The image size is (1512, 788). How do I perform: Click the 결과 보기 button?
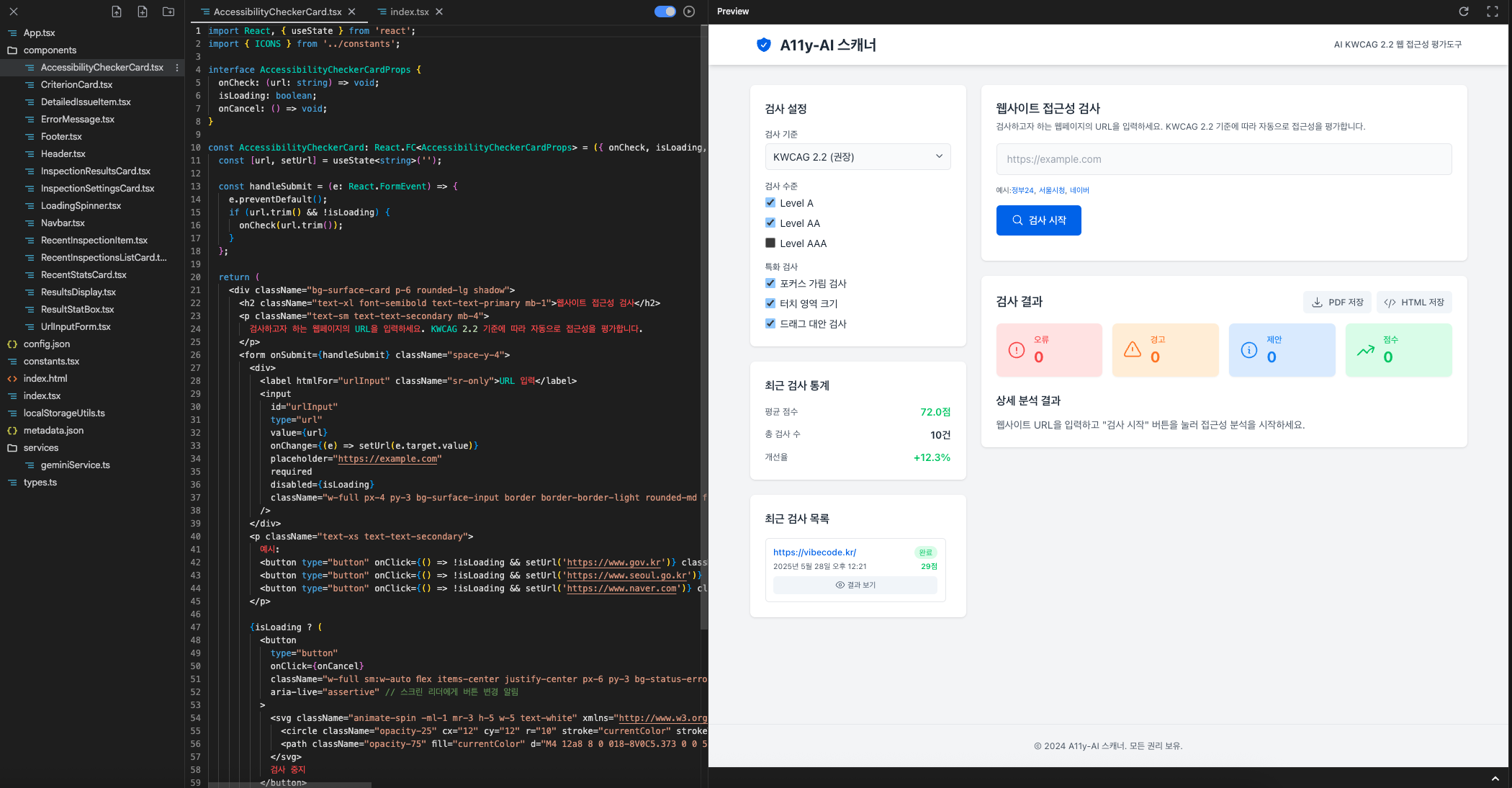(855, 585)
